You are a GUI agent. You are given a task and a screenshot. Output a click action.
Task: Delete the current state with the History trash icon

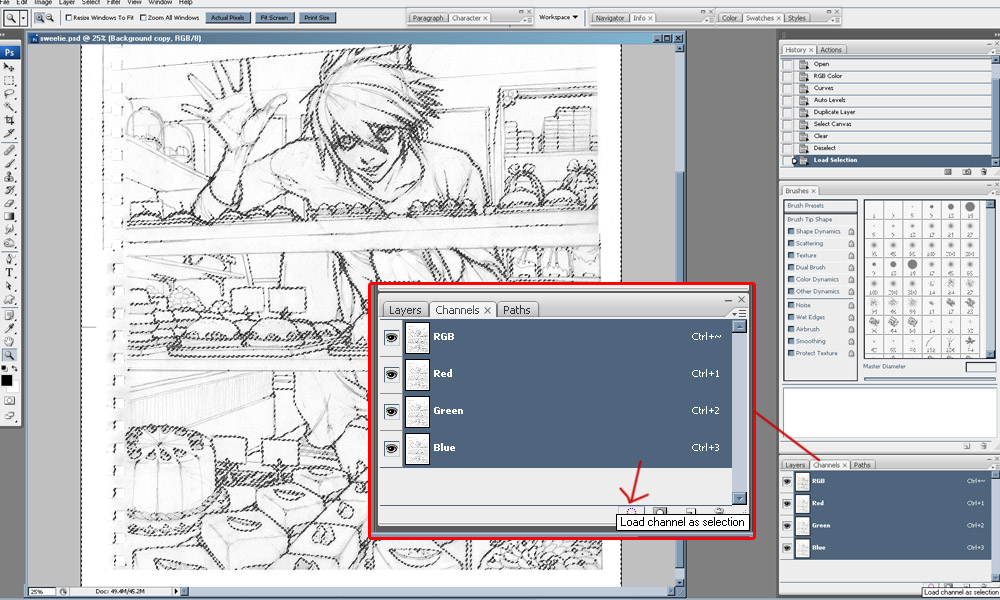[984, 172]
